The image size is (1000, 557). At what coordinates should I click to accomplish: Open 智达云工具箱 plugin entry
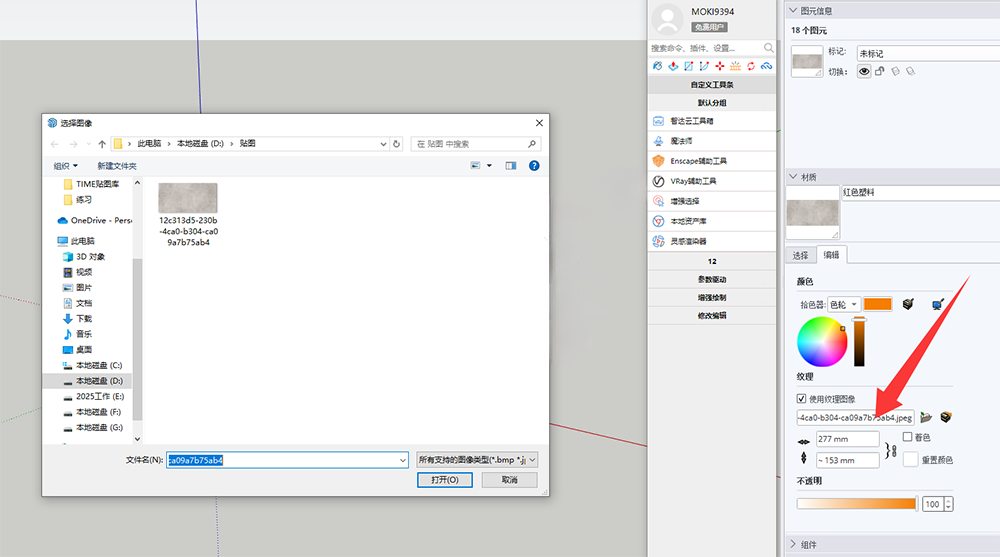tap(712, 121)
